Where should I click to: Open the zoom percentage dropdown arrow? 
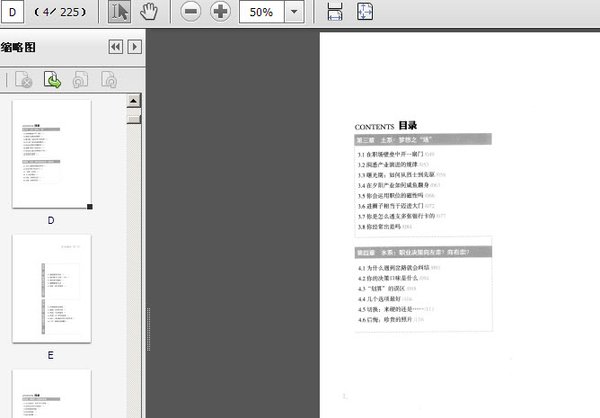294,12
